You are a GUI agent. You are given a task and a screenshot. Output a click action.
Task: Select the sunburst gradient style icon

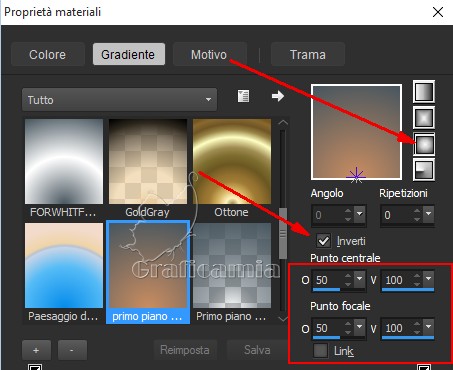(424, 144)
